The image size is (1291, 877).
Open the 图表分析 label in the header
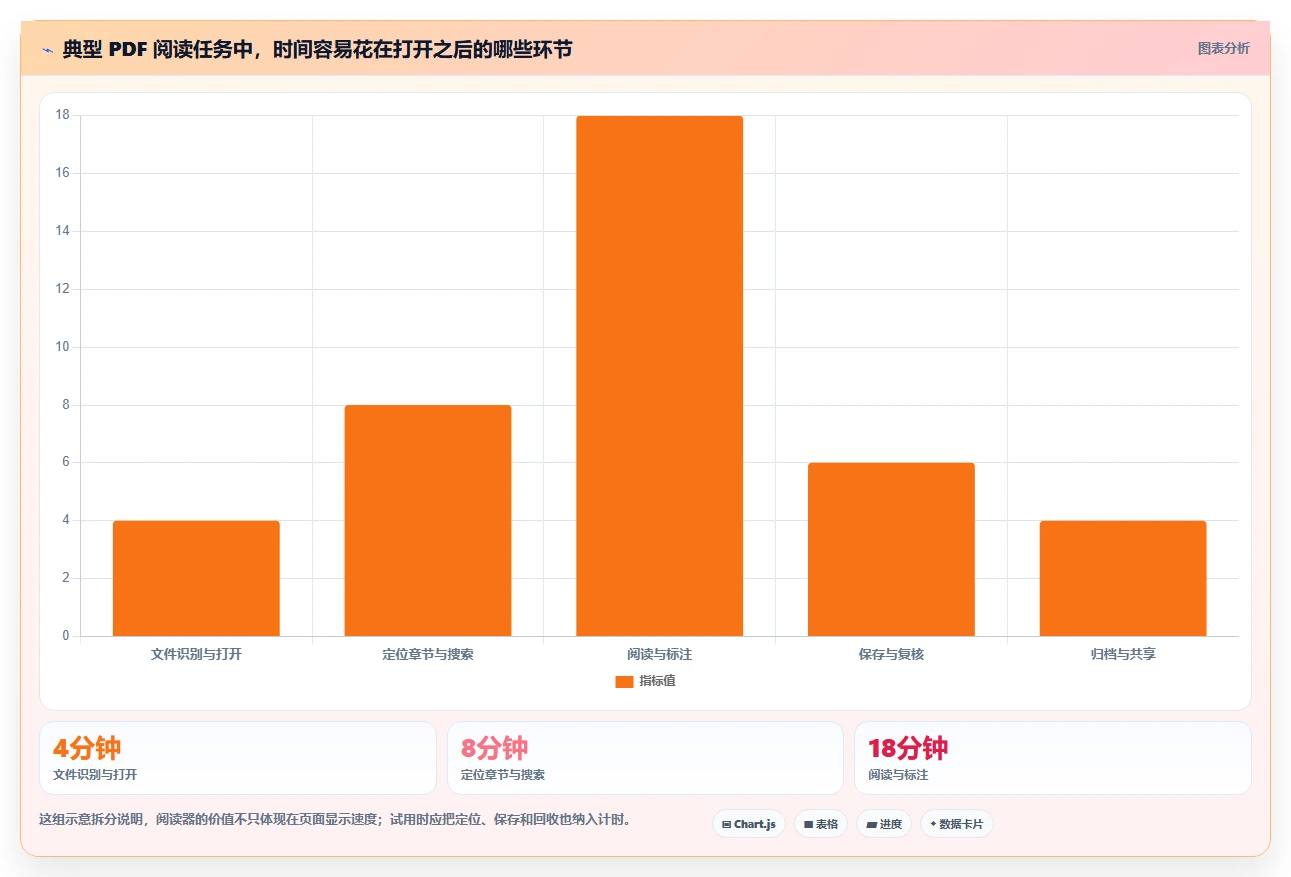pos(1224,48)
